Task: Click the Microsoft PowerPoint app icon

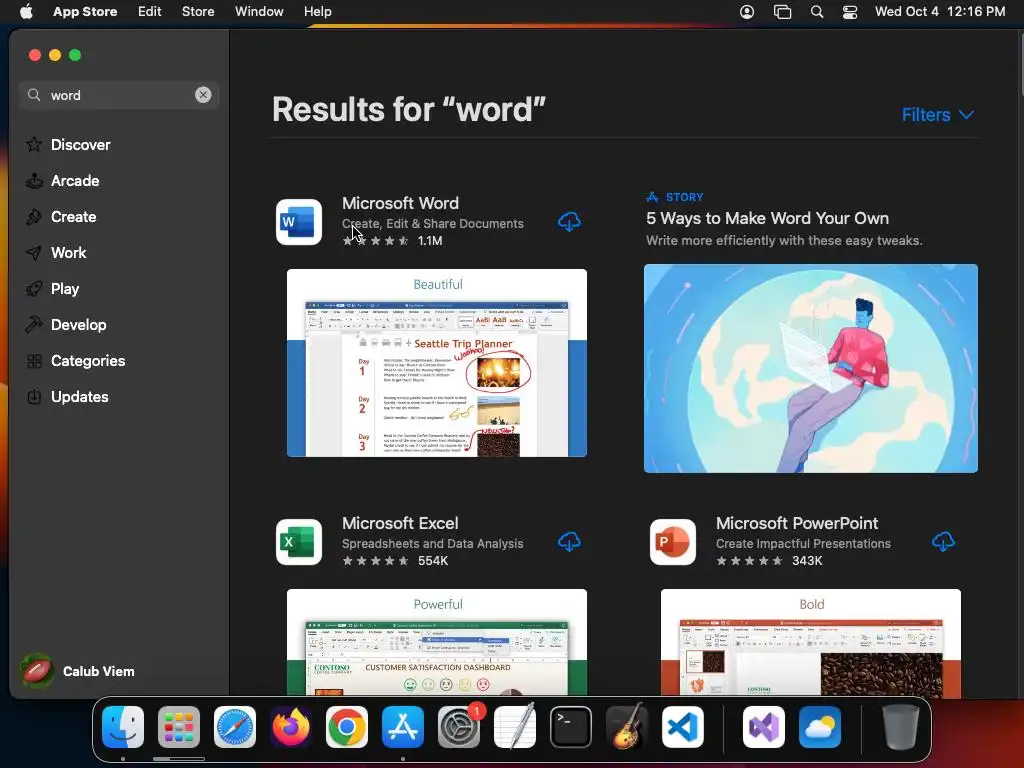Action: pos(673,542)
